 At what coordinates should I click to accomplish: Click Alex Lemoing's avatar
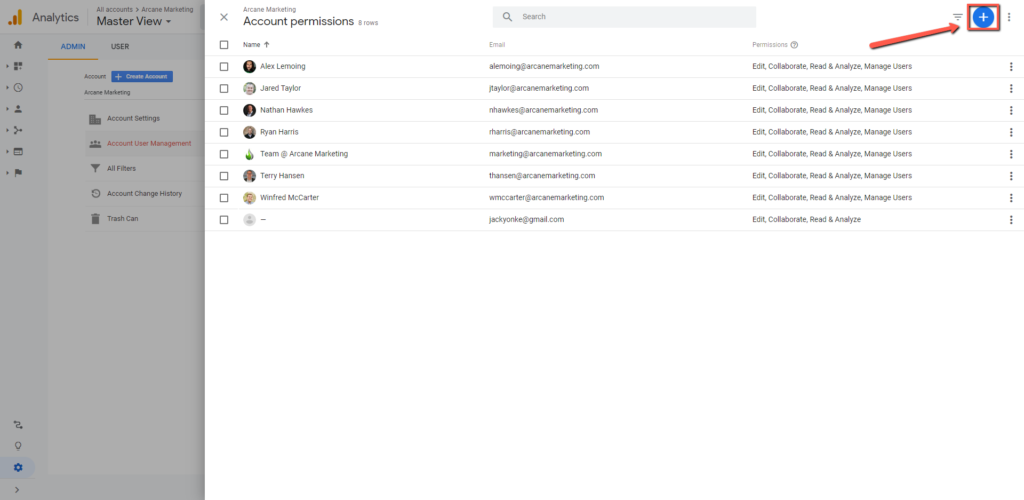pyautogui.click(x=249, y=67)
